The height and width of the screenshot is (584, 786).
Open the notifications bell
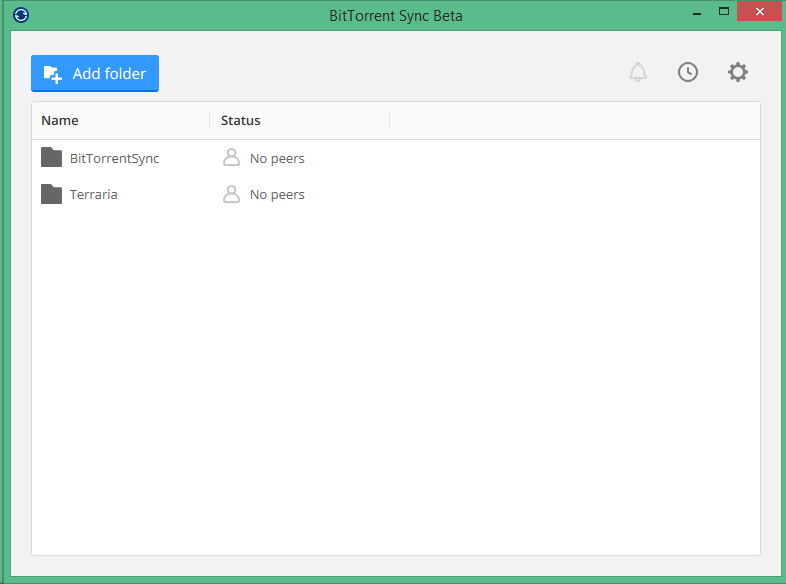[638, 72]
